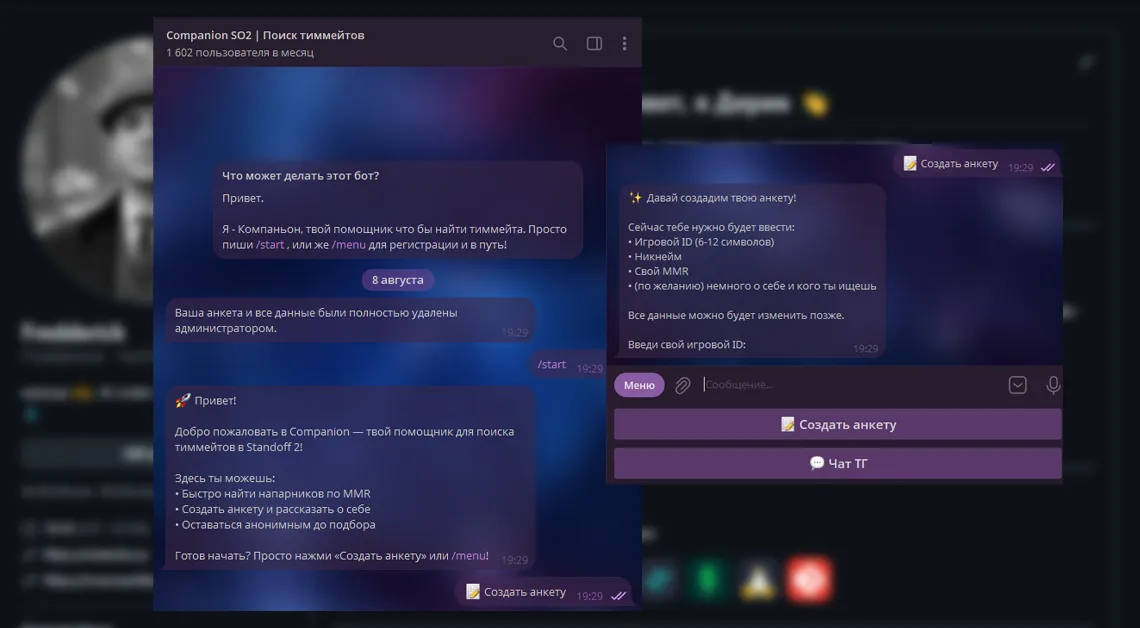This screenshot has height=628, width=1140.
Task: Open the three-dot chat options menu
Action: click(x=624, y=44)
